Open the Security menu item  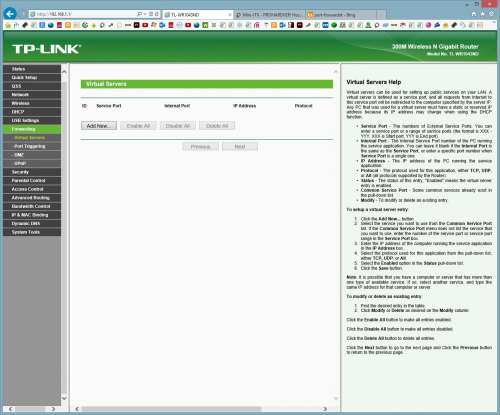point(32,172)
